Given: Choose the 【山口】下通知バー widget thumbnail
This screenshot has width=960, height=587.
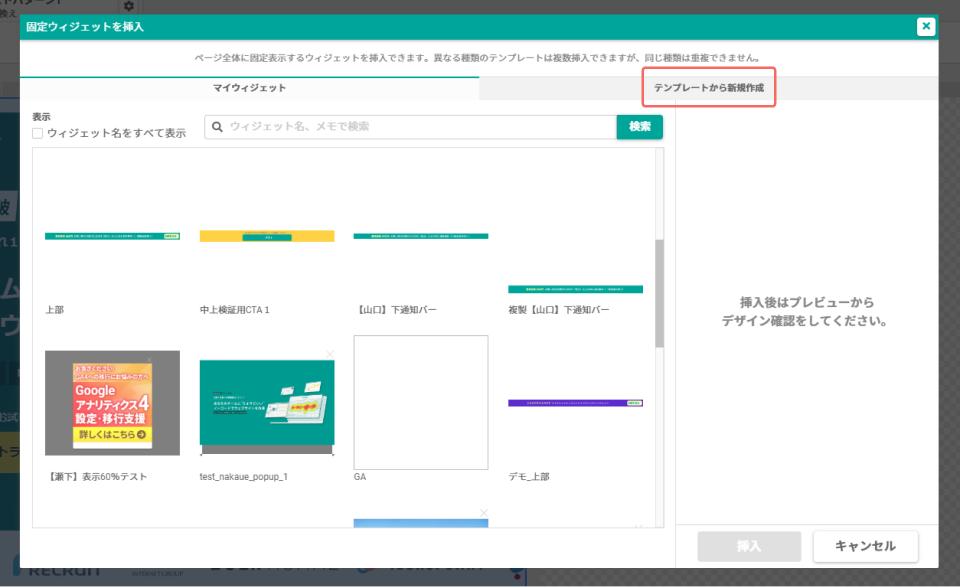Looking at the screenshot, I should [x=421, y=236].
